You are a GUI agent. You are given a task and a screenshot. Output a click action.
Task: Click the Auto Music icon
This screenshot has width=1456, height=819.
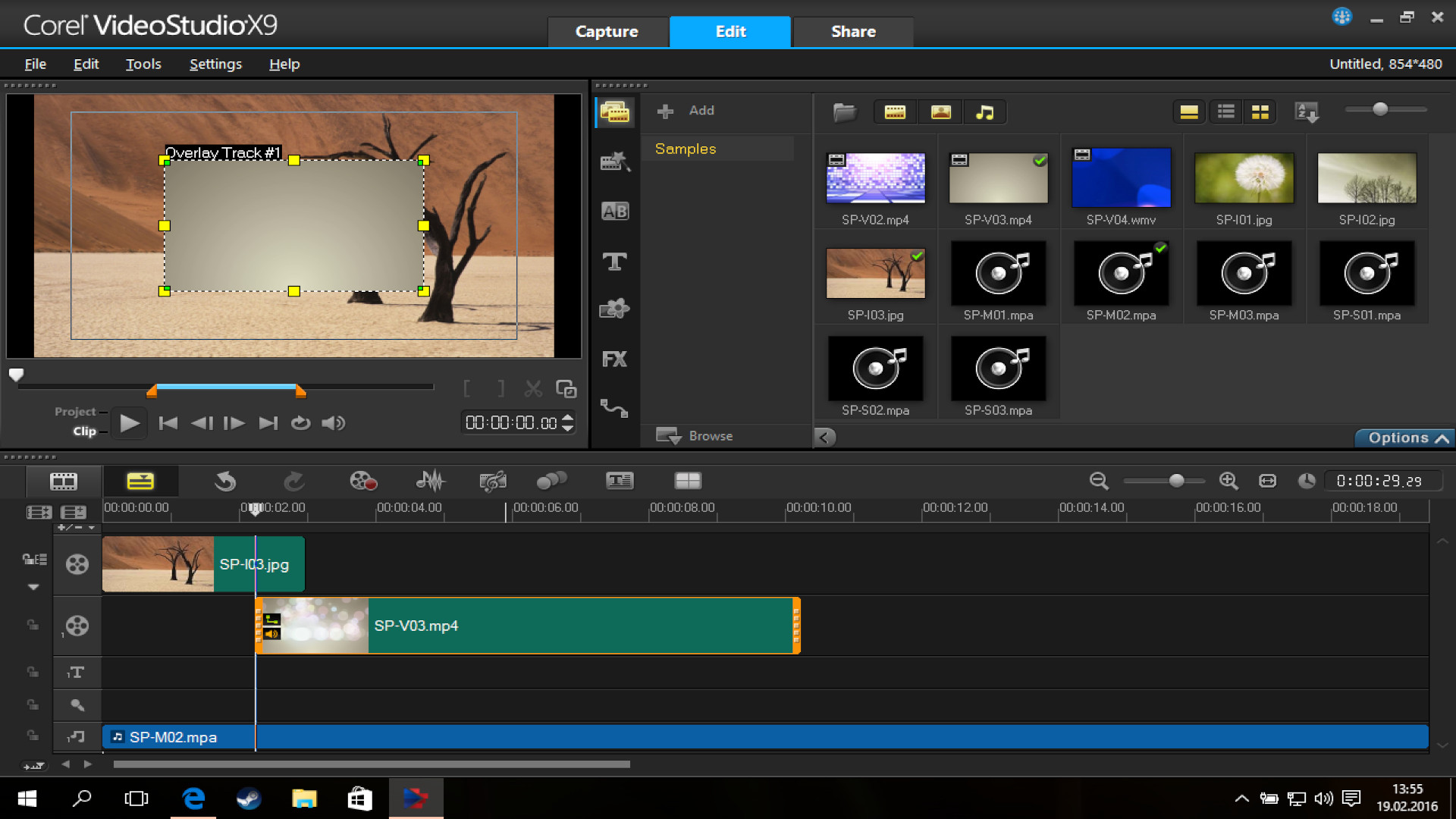[492, 480]
